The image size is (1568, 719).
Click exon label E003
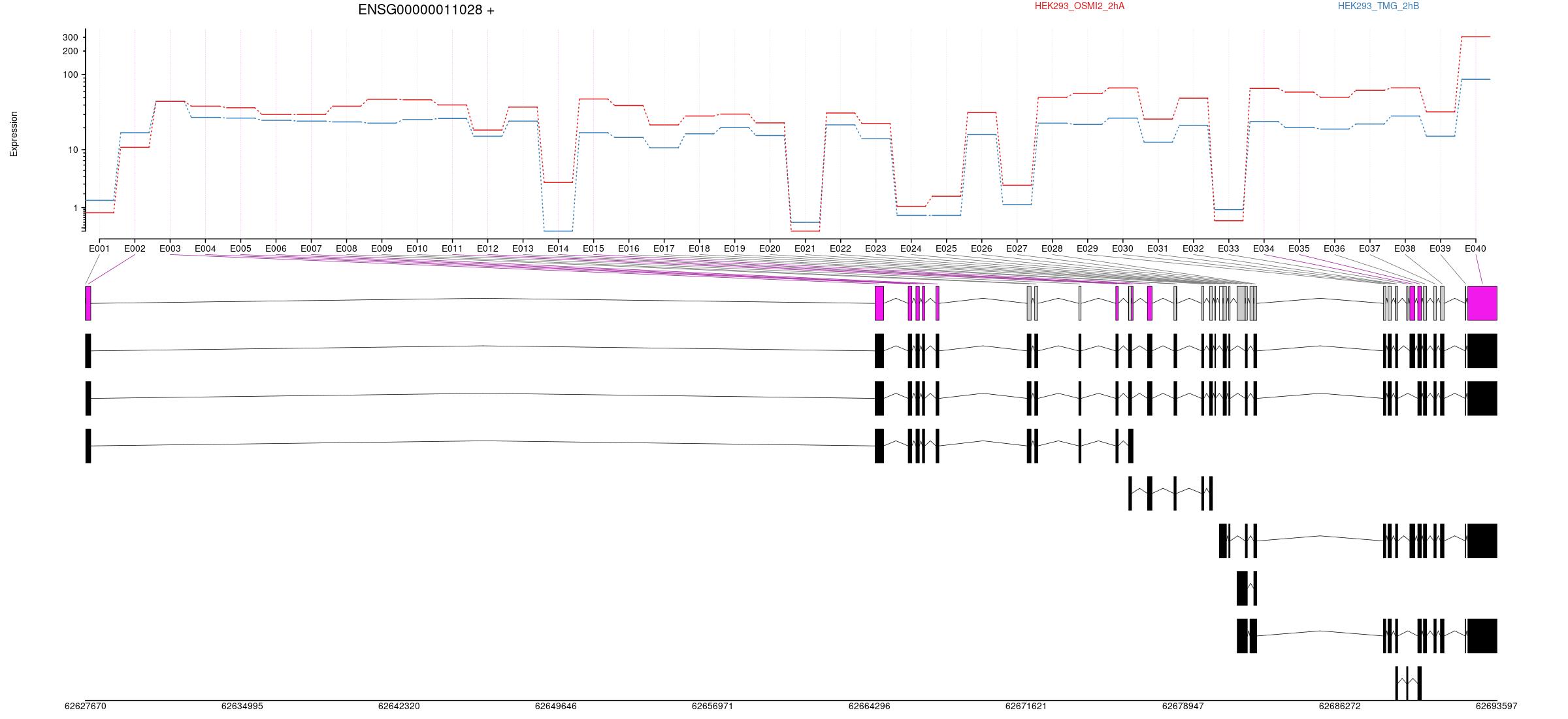coord(170,248)
